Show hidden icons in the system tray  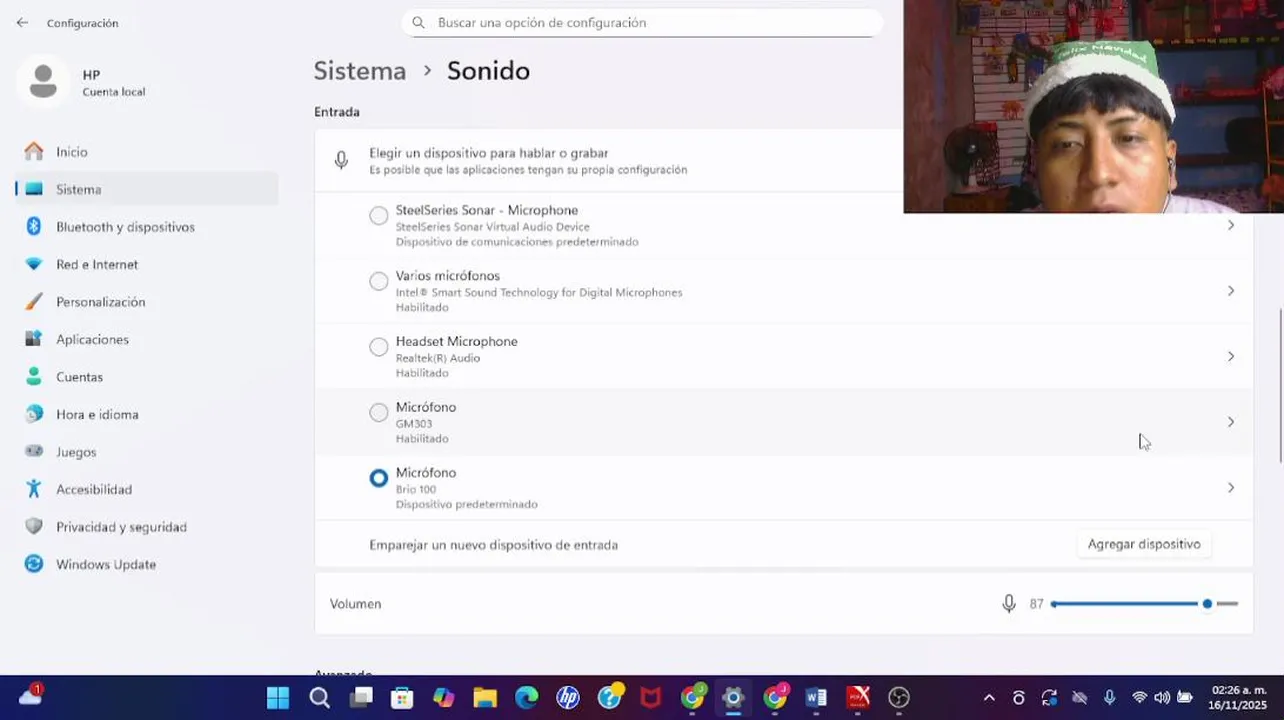click(989, 698)
